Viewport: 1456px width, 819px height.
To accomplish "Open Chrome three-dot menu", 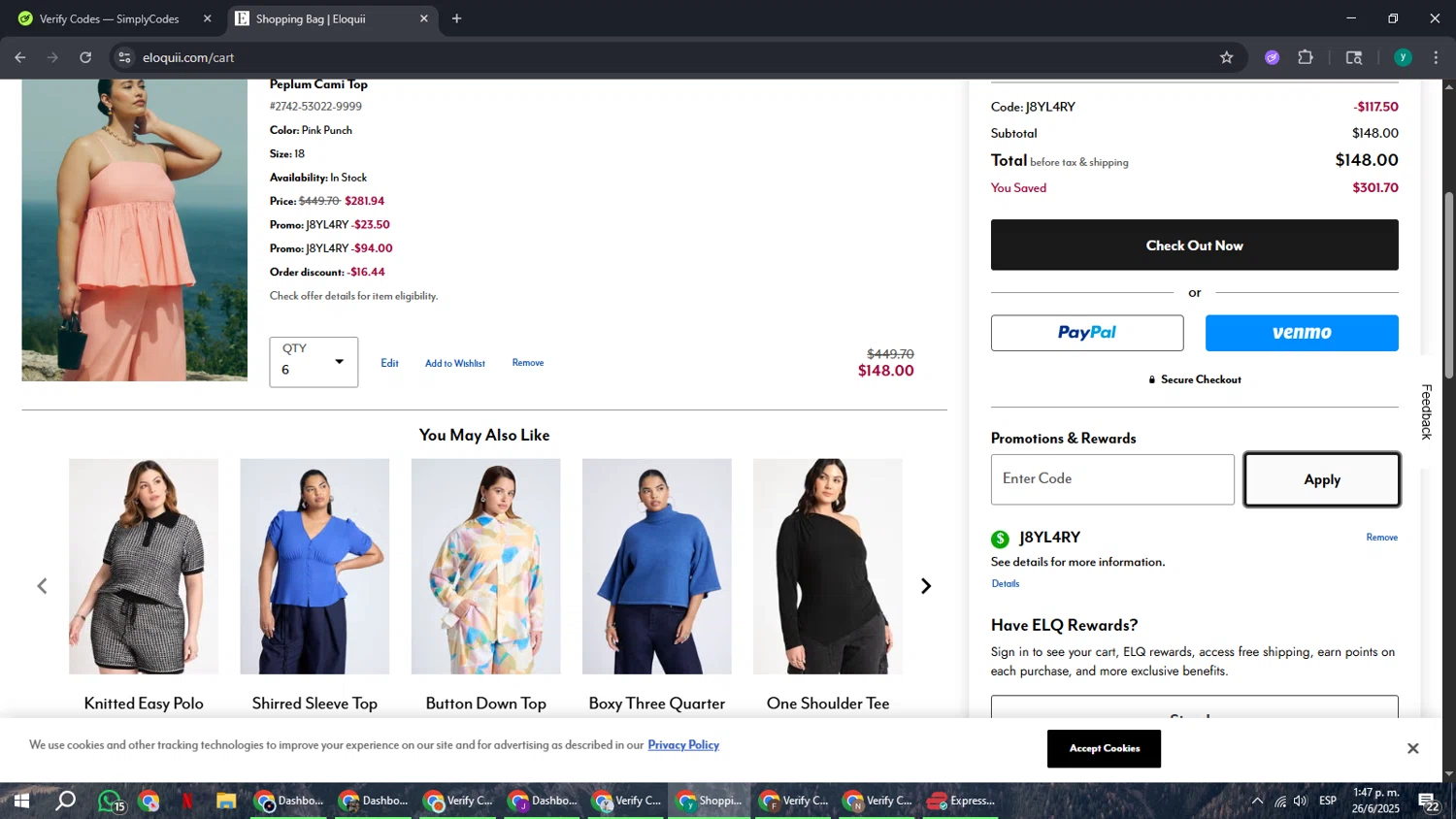I will 1437,57.
